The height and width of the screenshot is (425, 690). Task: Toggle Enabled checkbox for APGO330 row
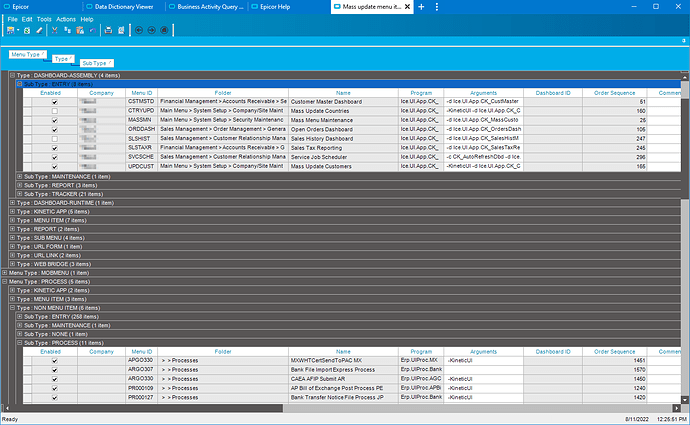(x=55, y=361)
